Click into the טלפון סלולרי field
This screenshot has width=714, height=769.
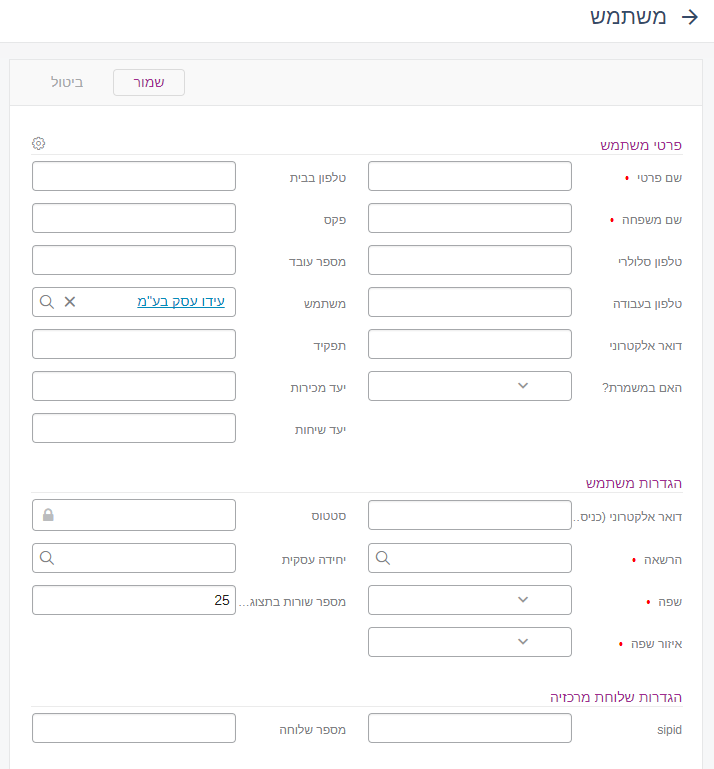(470, 260)
